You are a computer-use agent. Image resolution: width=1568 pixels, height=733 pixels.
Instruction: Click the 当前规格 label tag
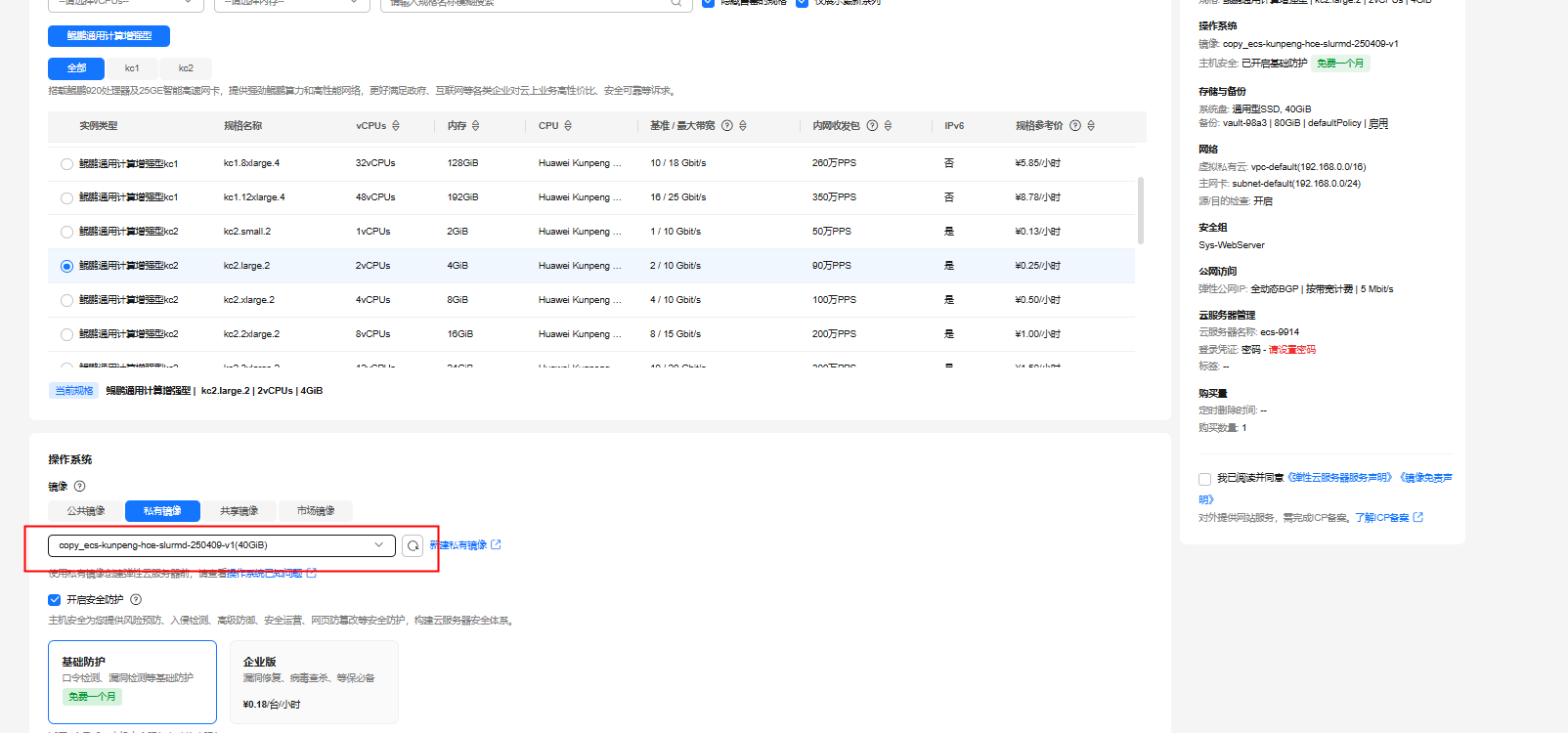click(74, 391)
